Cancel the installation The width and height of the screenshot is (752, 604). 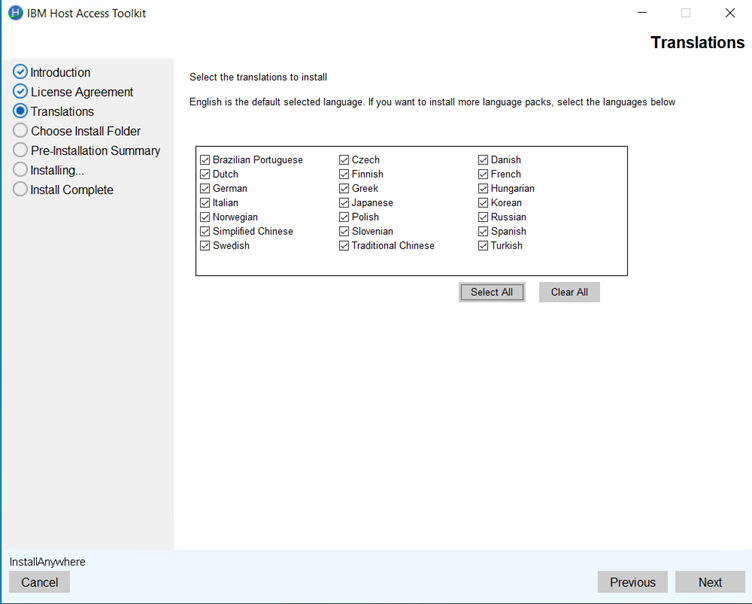point(39,582)
